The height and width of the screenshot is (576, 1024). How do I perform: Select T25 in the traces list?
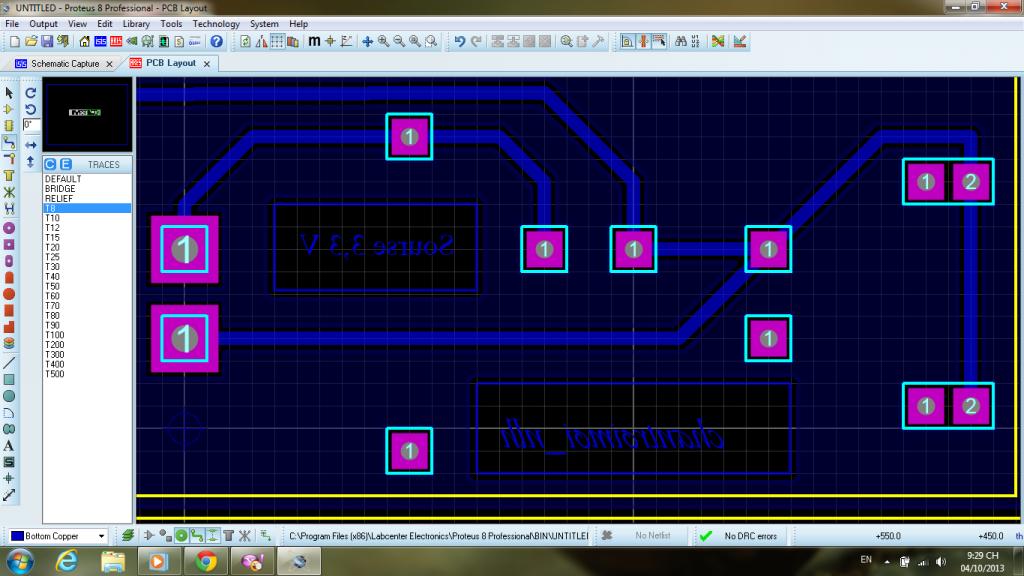(53, 257)
